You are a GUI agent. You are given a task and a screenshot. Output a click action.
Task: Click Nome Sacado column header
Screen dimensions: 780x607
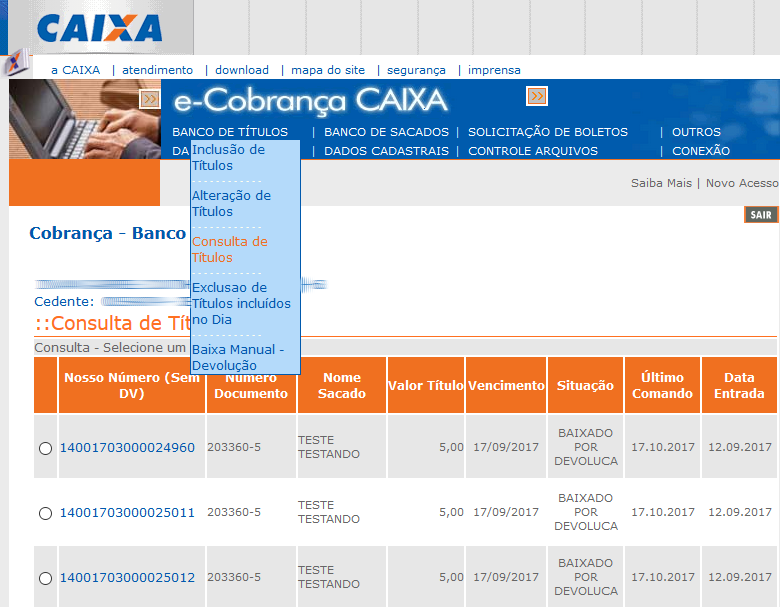pyautogui.click(x=342, y=386)
